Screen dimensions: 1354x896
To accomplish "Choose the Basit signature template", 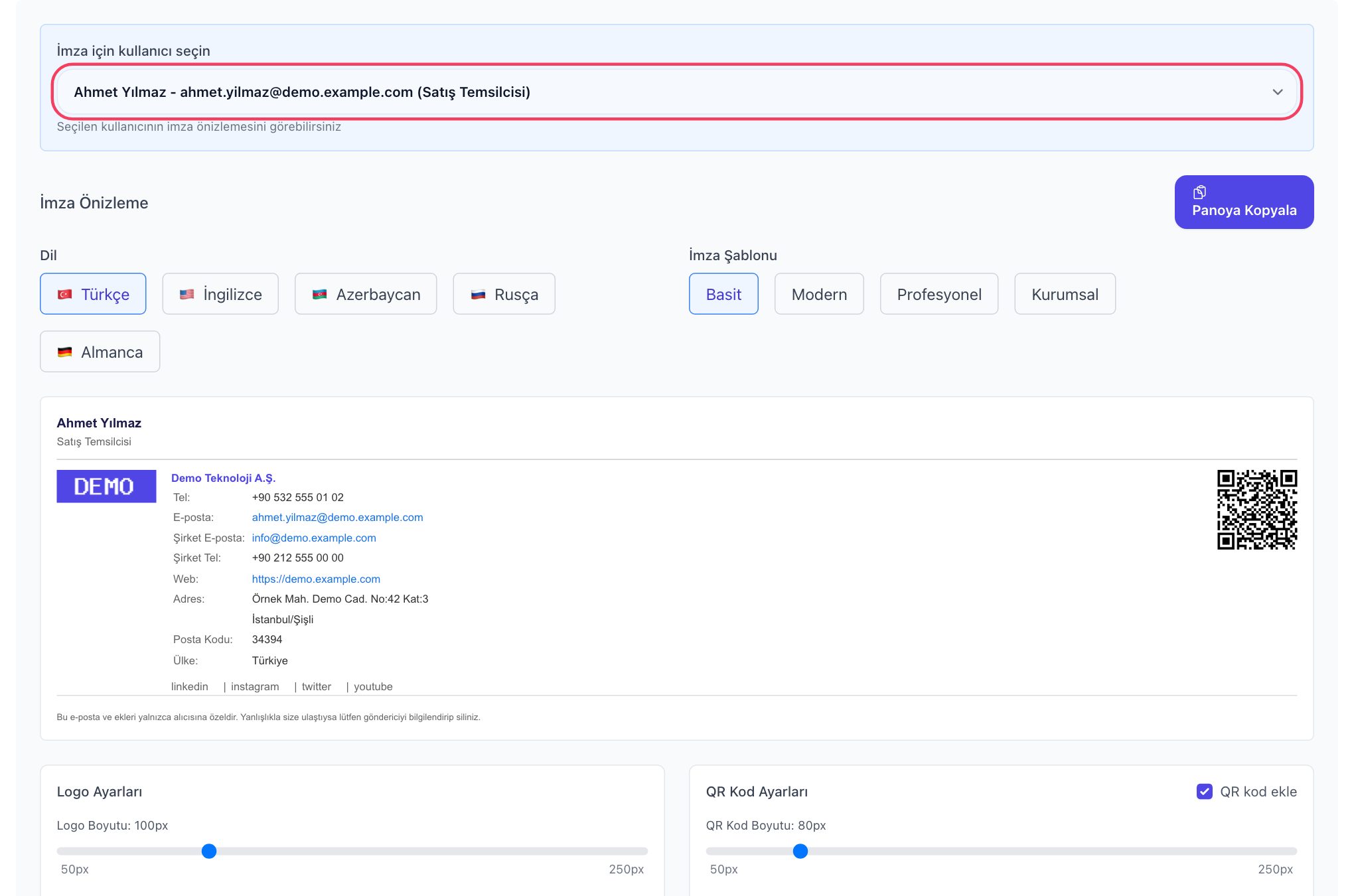I will (x=723, y=294).
